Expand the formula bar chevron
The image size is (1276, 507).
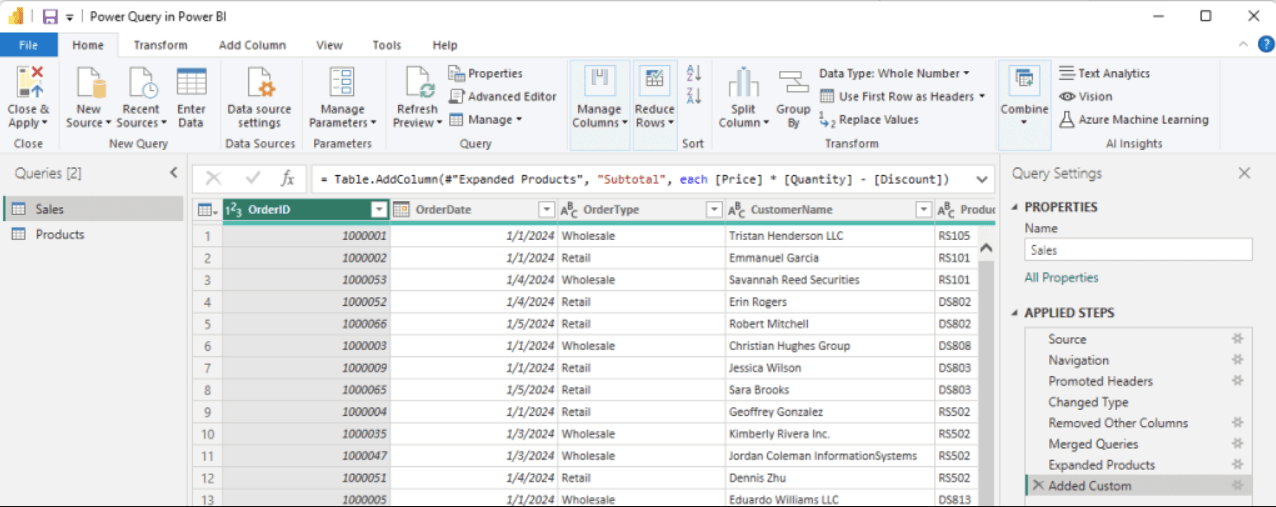pos(981,180)
